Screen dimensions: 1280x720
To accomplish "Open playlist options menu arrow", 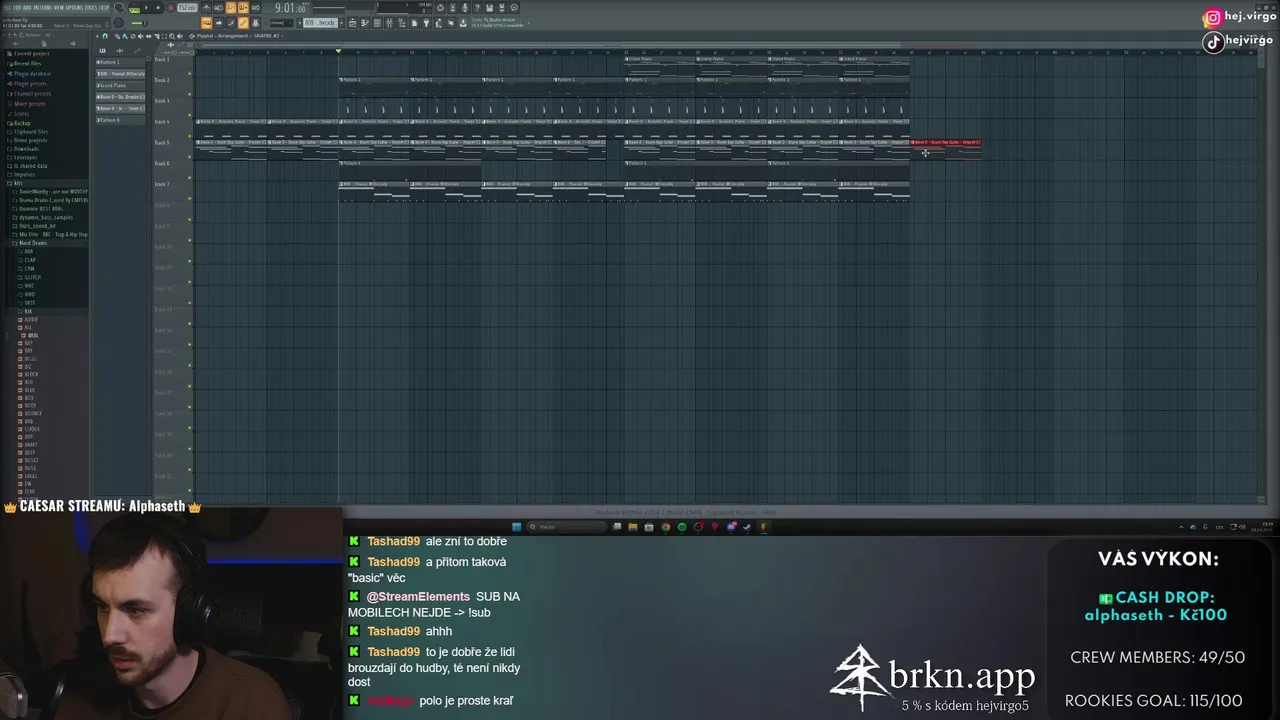I will click(97, 36).
